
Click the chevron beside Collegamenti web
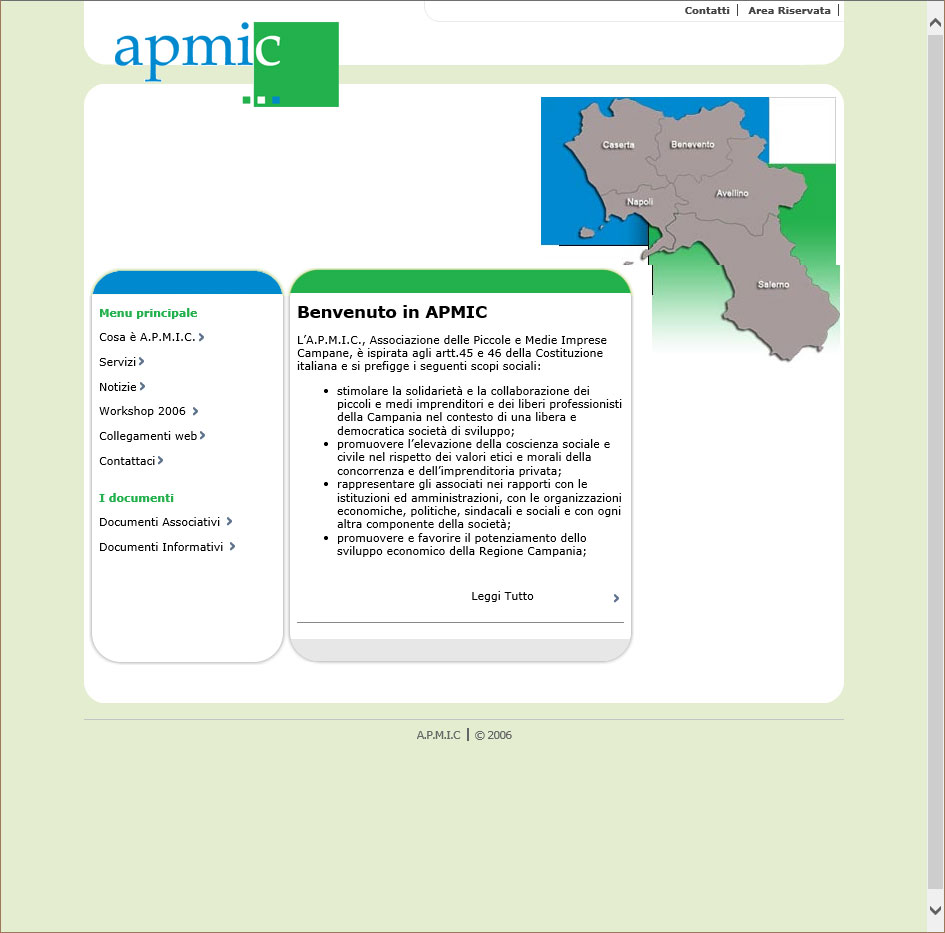tap(202, 435)
